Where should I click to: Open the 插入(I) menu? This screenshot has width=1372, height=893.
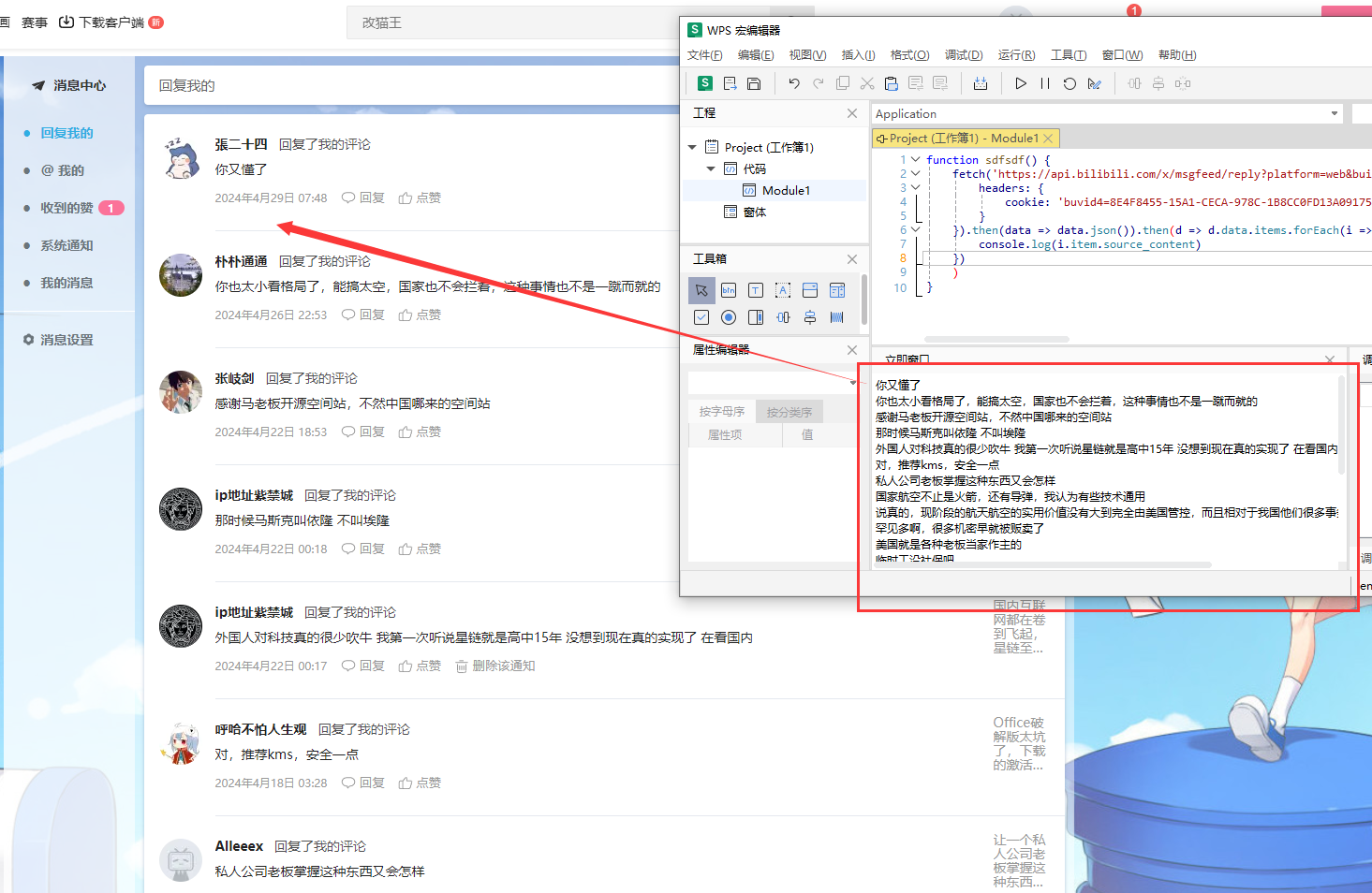click(859, 55)
